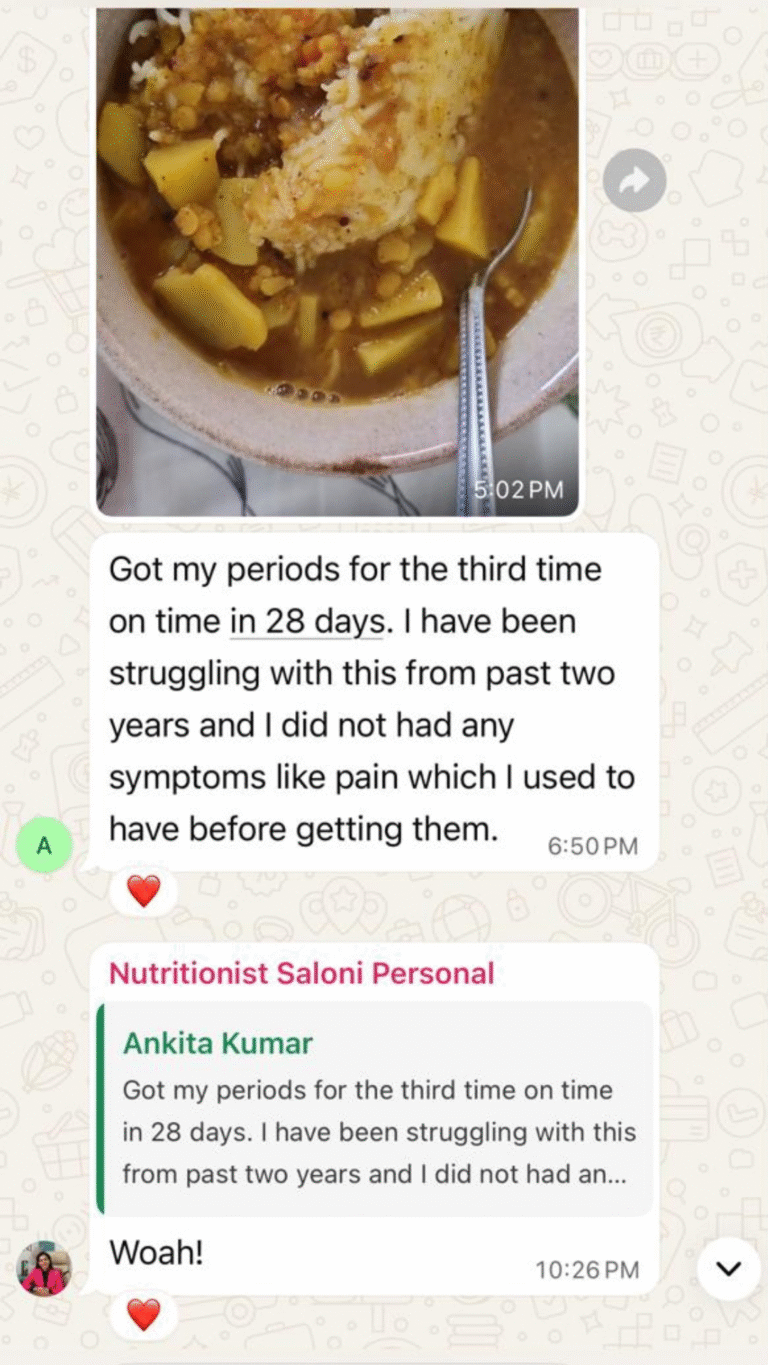Select the 'Woah!' message text
768x1365 pixels.
(156, 1252)
